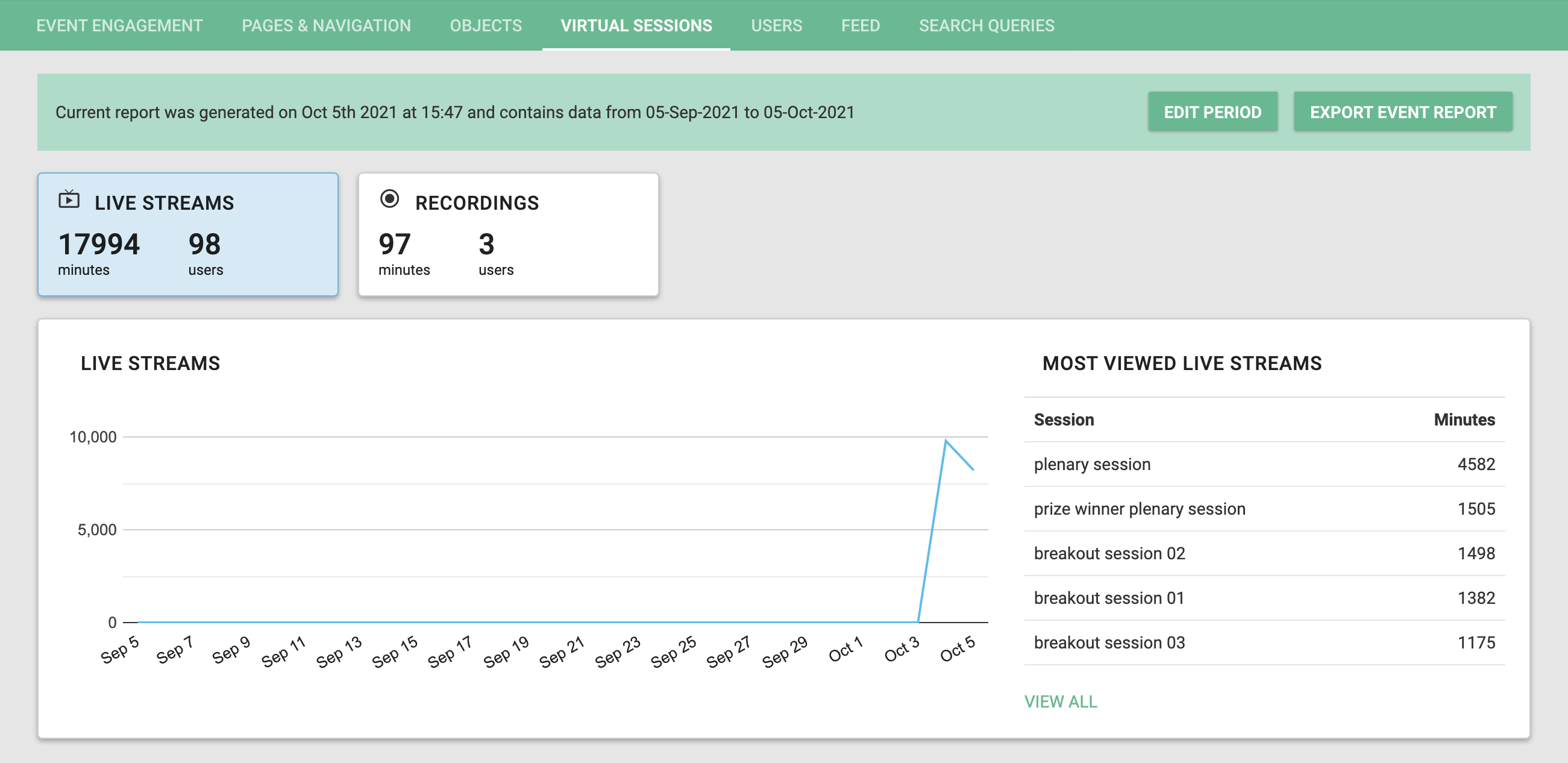Export the event report
This screenshot has height=763, width=1568.
pyautogui.click(x=1402, y=112)
